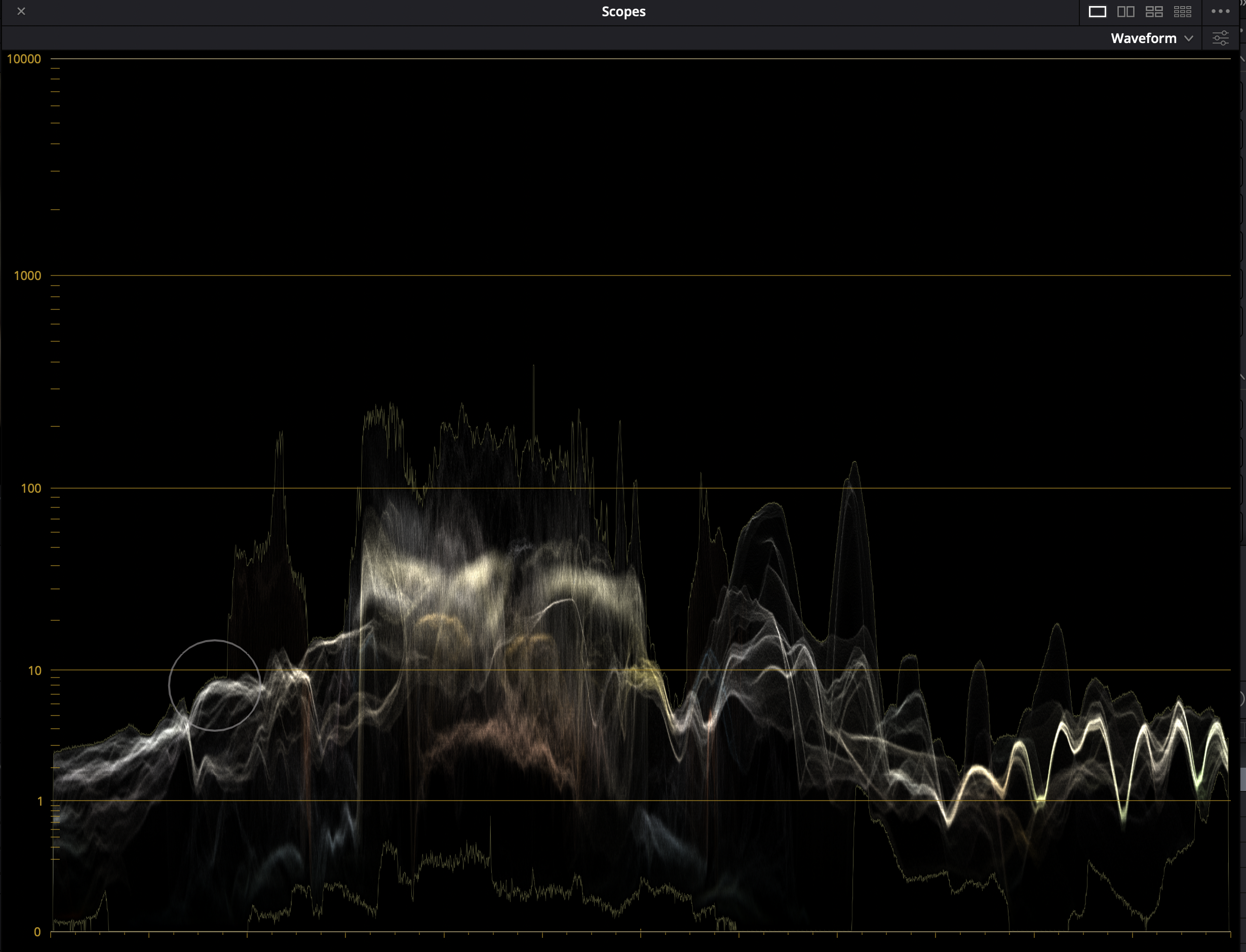
Task: Click the 10 nit scale label
Action: click(x=34, y=671)
